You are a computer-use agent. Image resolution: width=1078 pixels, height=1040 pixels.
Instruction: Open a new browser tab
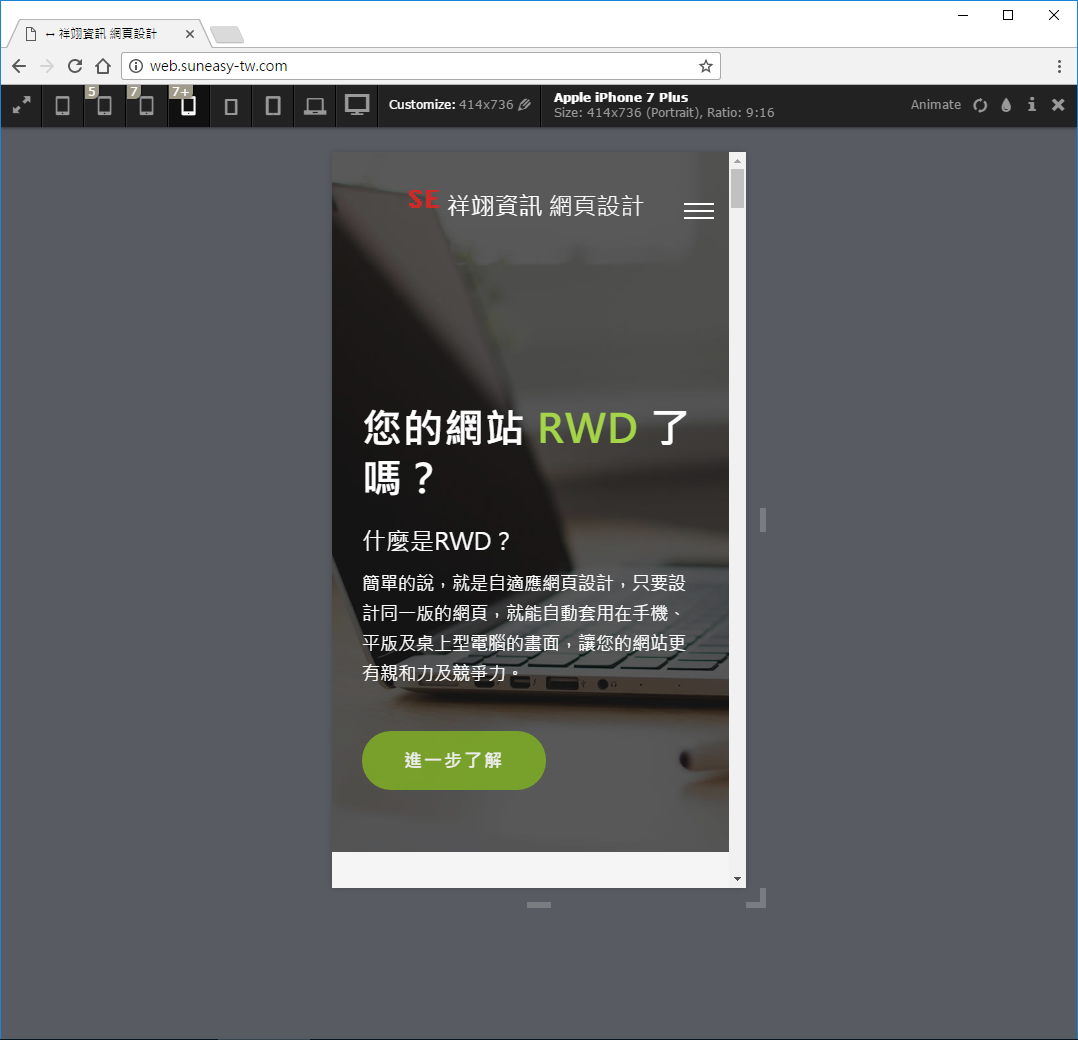click(226, 34)
